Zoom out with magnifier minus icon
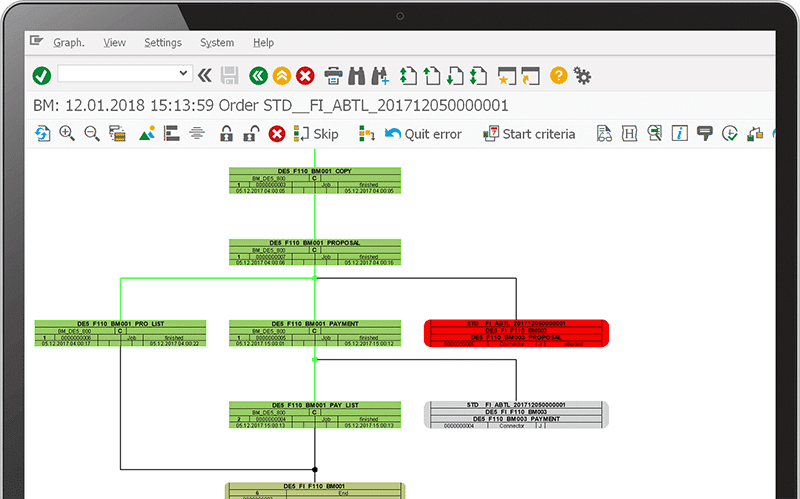Image resolution: width=800 pixels, height=499 pixels. [x=92, y=134]
